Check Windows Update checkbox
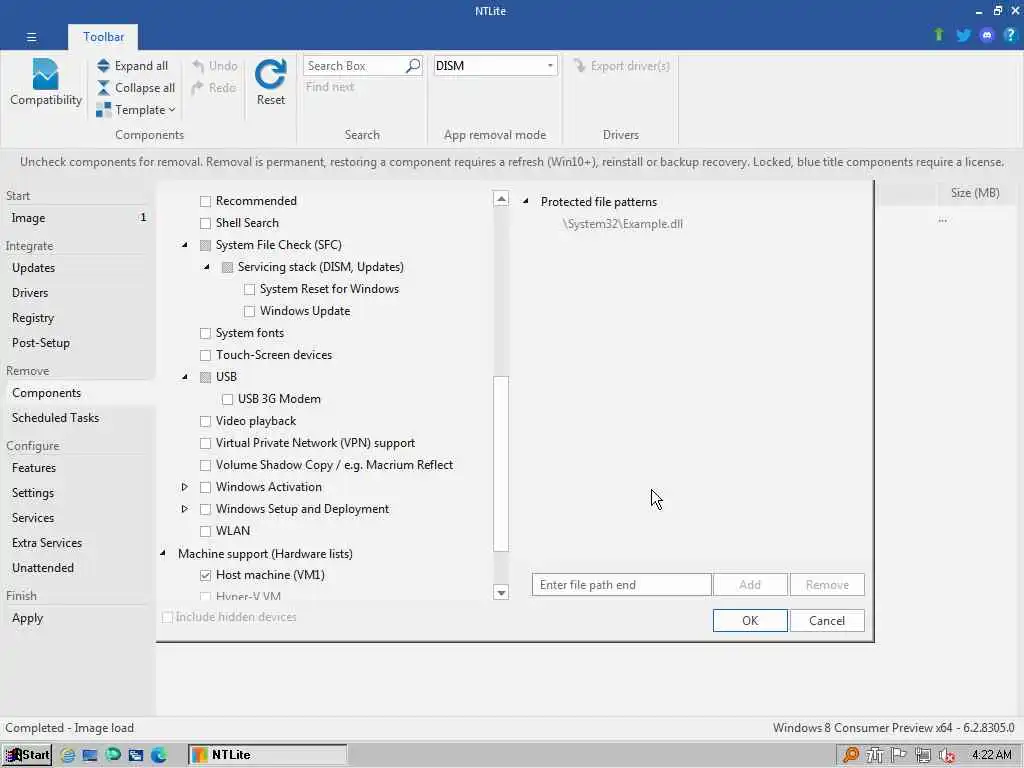The width and height of the screenshot is (1024, 768). (x=249, y=312)
